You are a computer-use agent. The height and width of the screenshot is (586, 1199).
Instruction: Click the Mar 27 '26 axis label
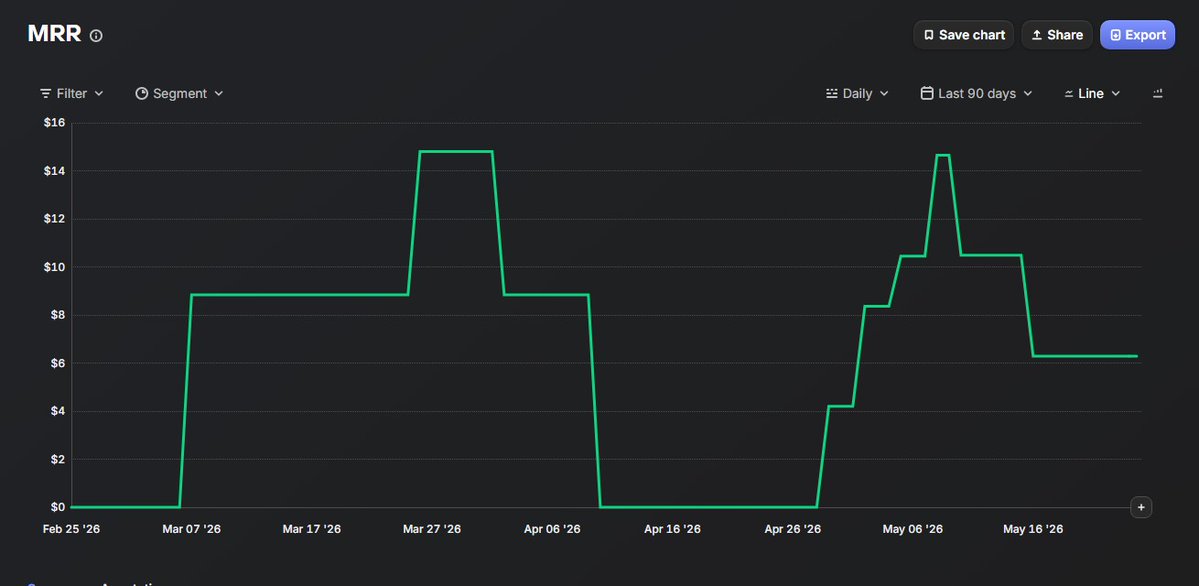(x=432, y=529)
